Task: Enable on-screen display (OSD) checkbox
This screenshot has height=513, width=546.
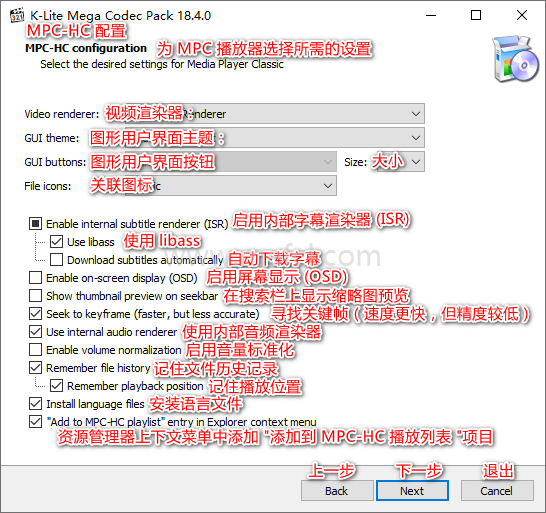Action: pyautogui.click(x=36, y=278)
